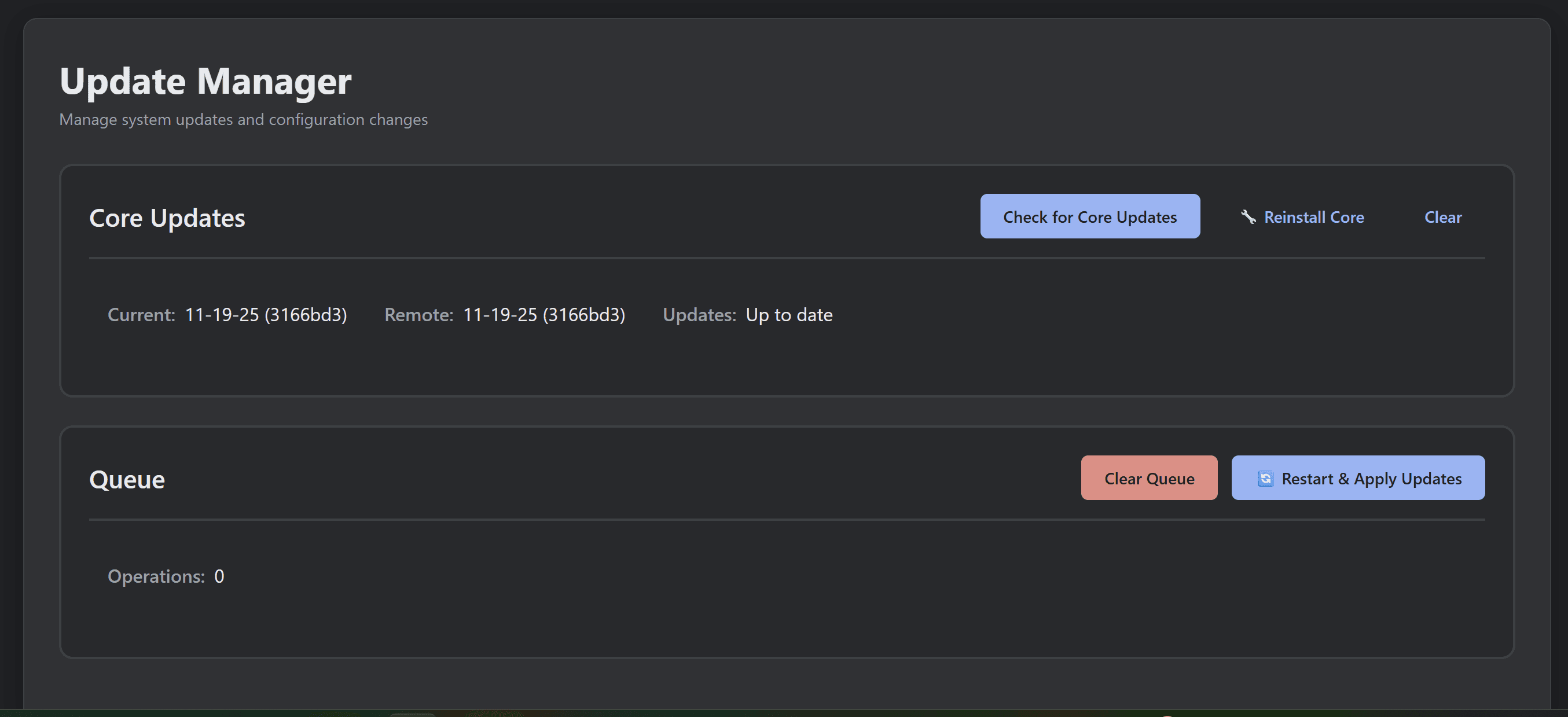Select the Operations count in Queue
This screenshot has width=1568, height=717.
[219, 576]
